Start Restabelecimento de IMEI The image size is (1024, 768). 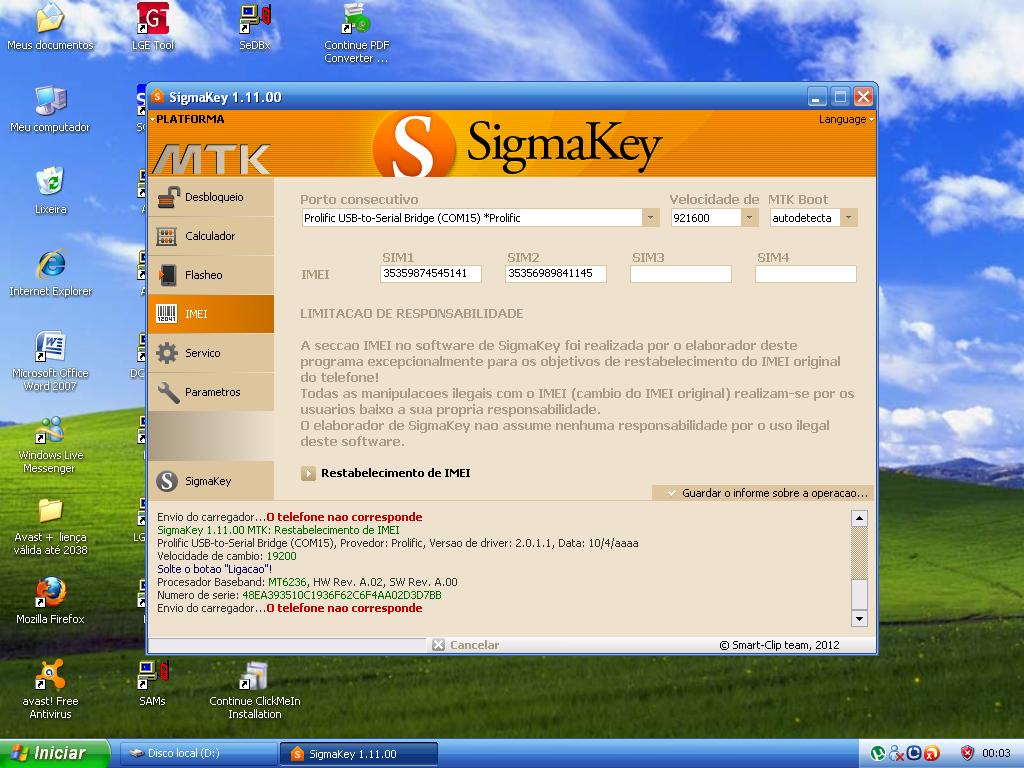pos(395,473)
